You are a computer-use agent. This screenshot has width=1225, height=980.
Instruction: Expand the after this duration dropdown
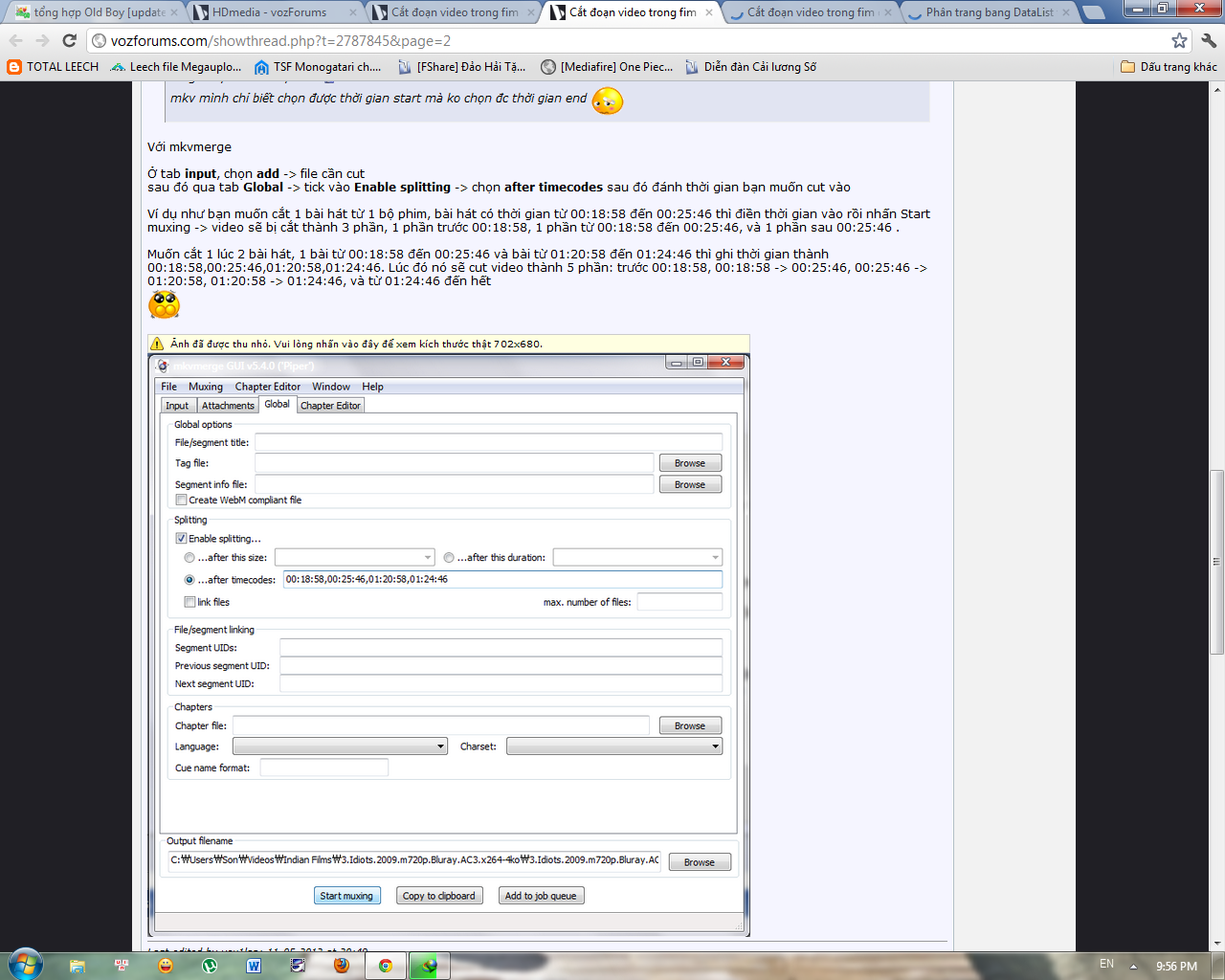point(715,557)
